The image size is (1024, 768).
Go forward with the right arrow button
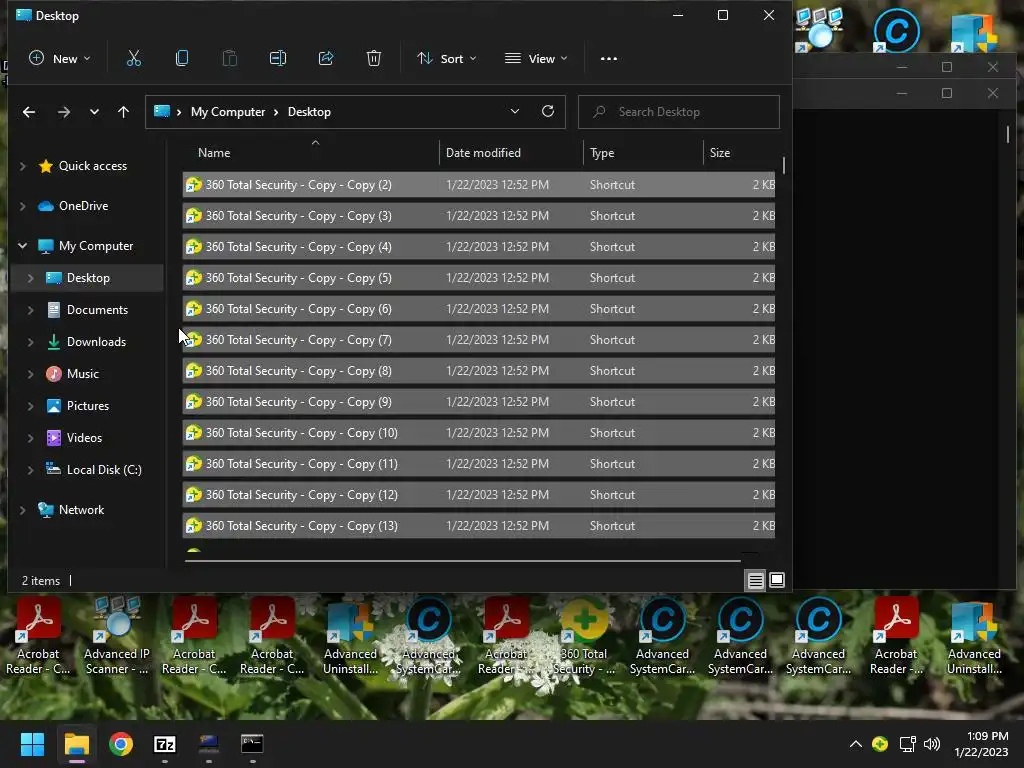(x=63, y=112)
